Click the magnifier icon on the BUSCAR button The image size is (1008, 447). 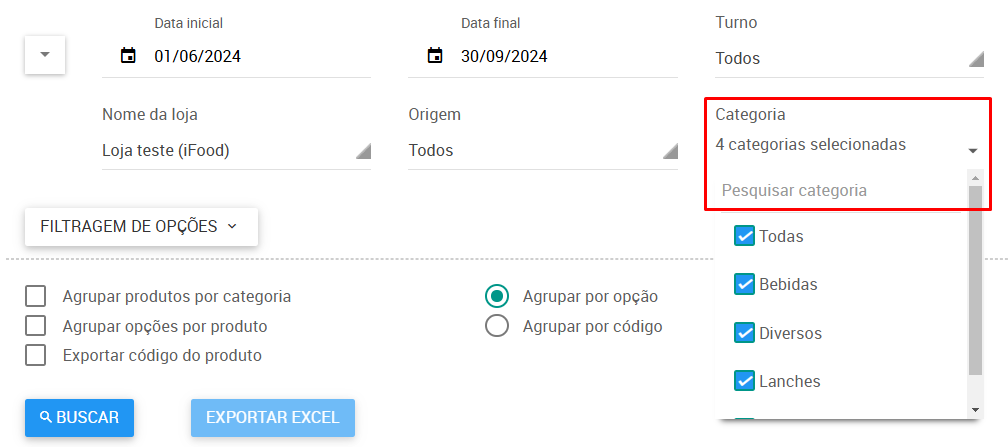pyautogui.click(x=46, y=417)
